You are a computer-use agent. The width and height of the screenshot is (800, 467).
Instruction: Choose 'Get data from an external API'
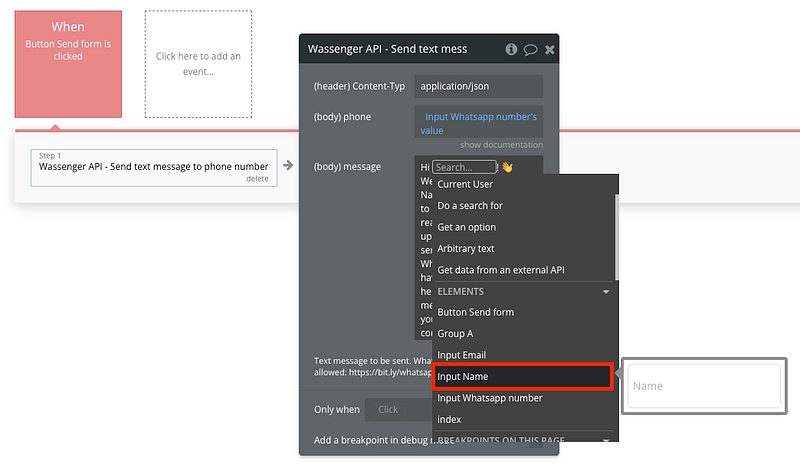pyautogui.click(x=501, y=270)
